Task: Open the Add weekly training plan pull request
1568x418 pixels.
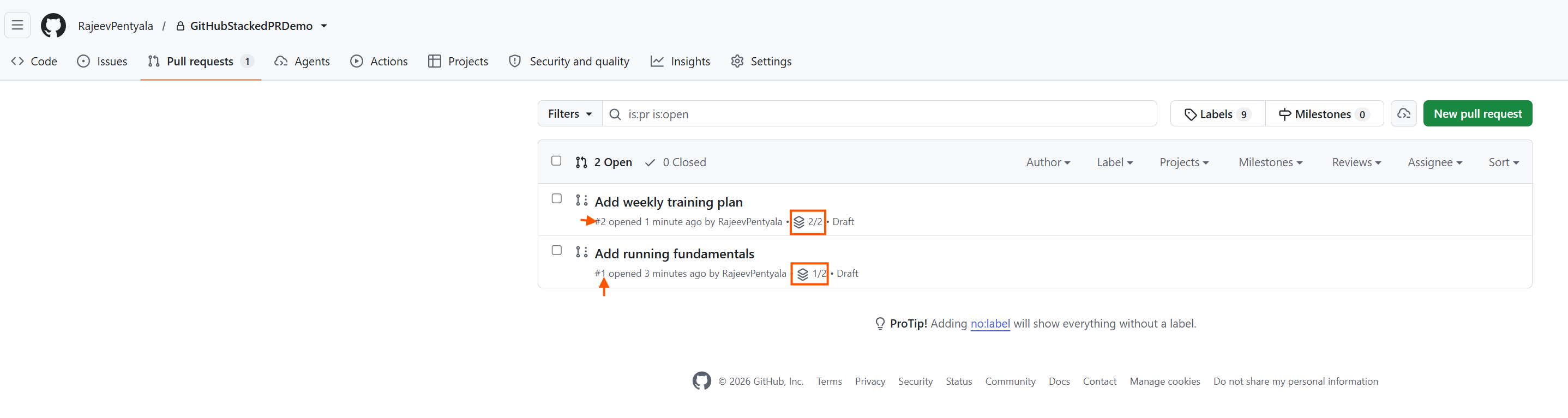Action: point(668,202)
